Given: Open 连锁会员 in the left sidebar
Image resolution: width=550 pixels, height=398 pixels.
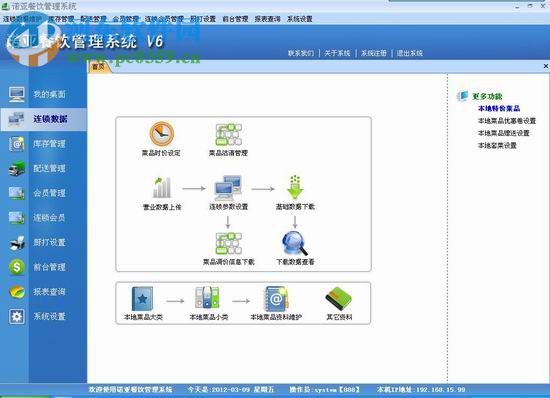Looking at the screenshot, I should pos(44,218).
